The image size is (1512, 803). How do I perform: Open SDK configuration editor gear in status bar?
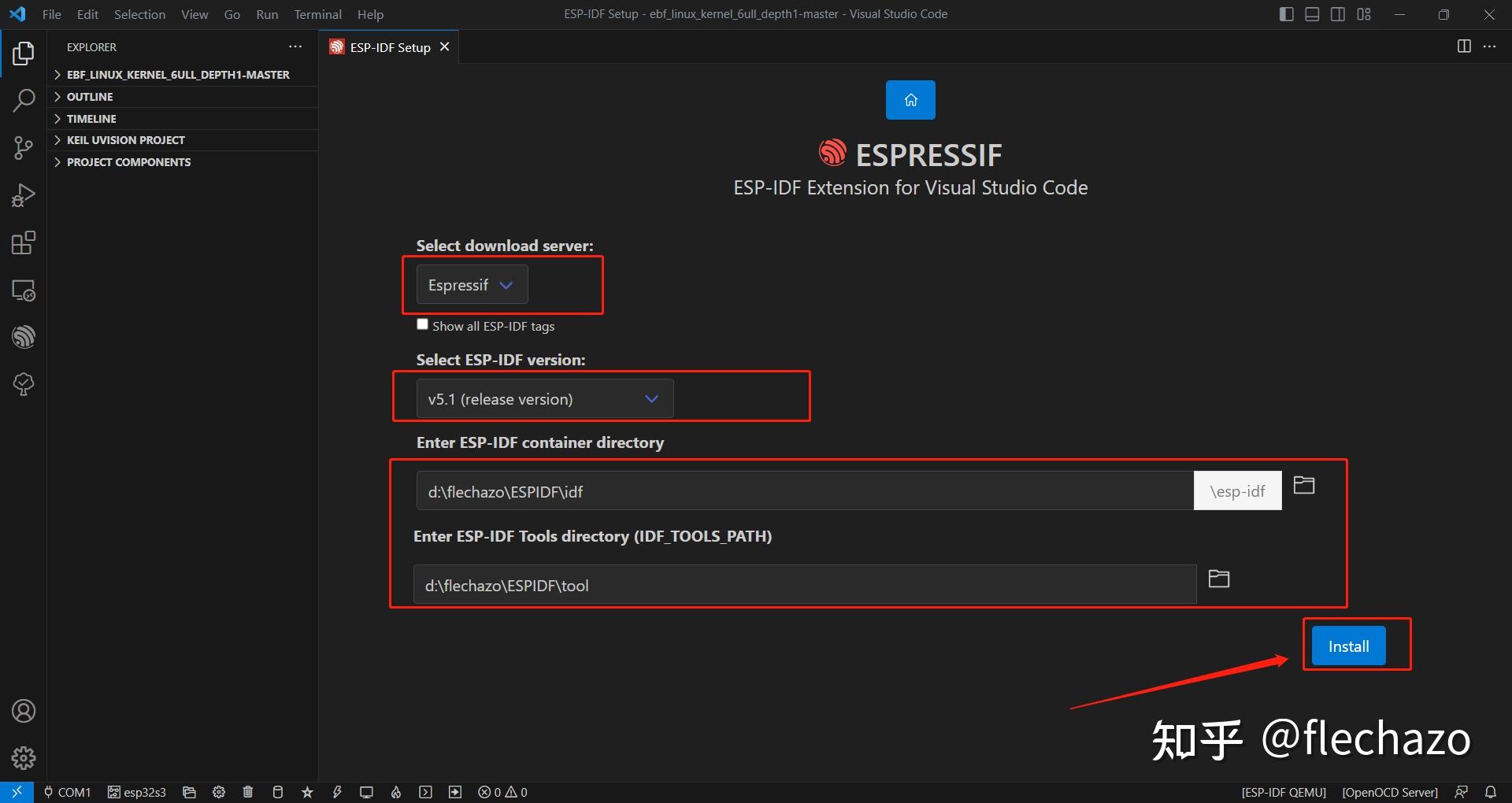pos(219,792)
